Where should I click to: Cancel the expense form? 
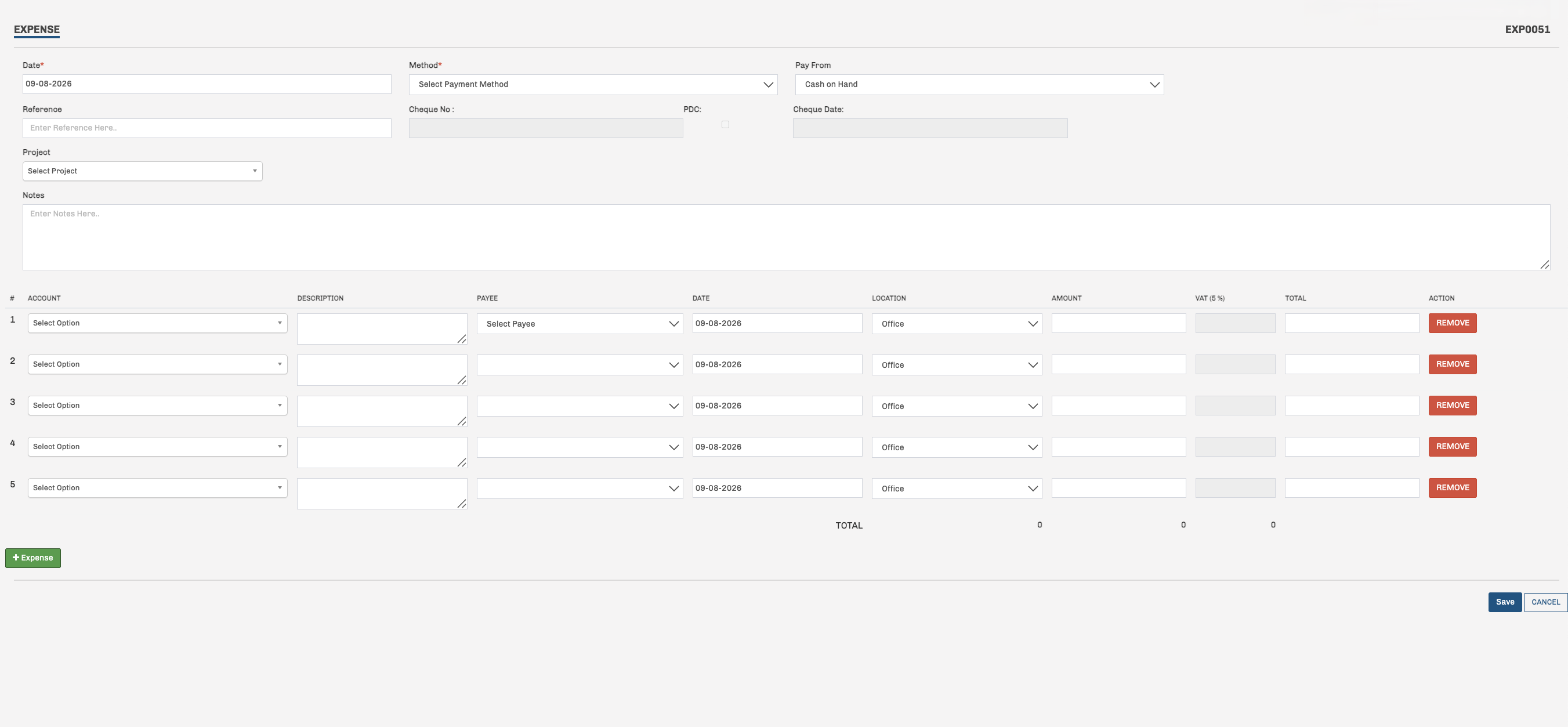click(x=1545, y=602)
